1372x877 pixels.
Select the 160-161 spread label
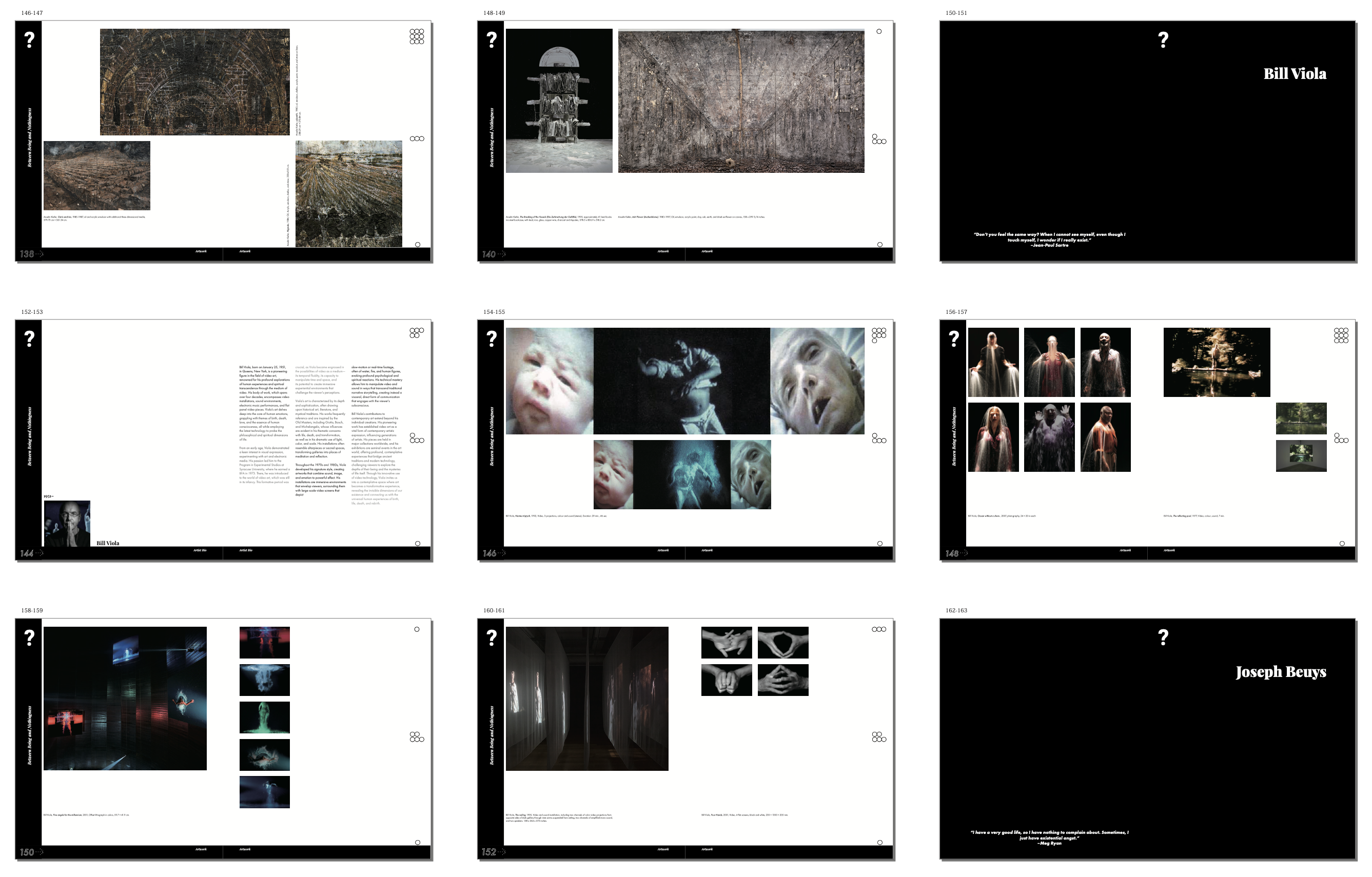(x=494, y=610)
